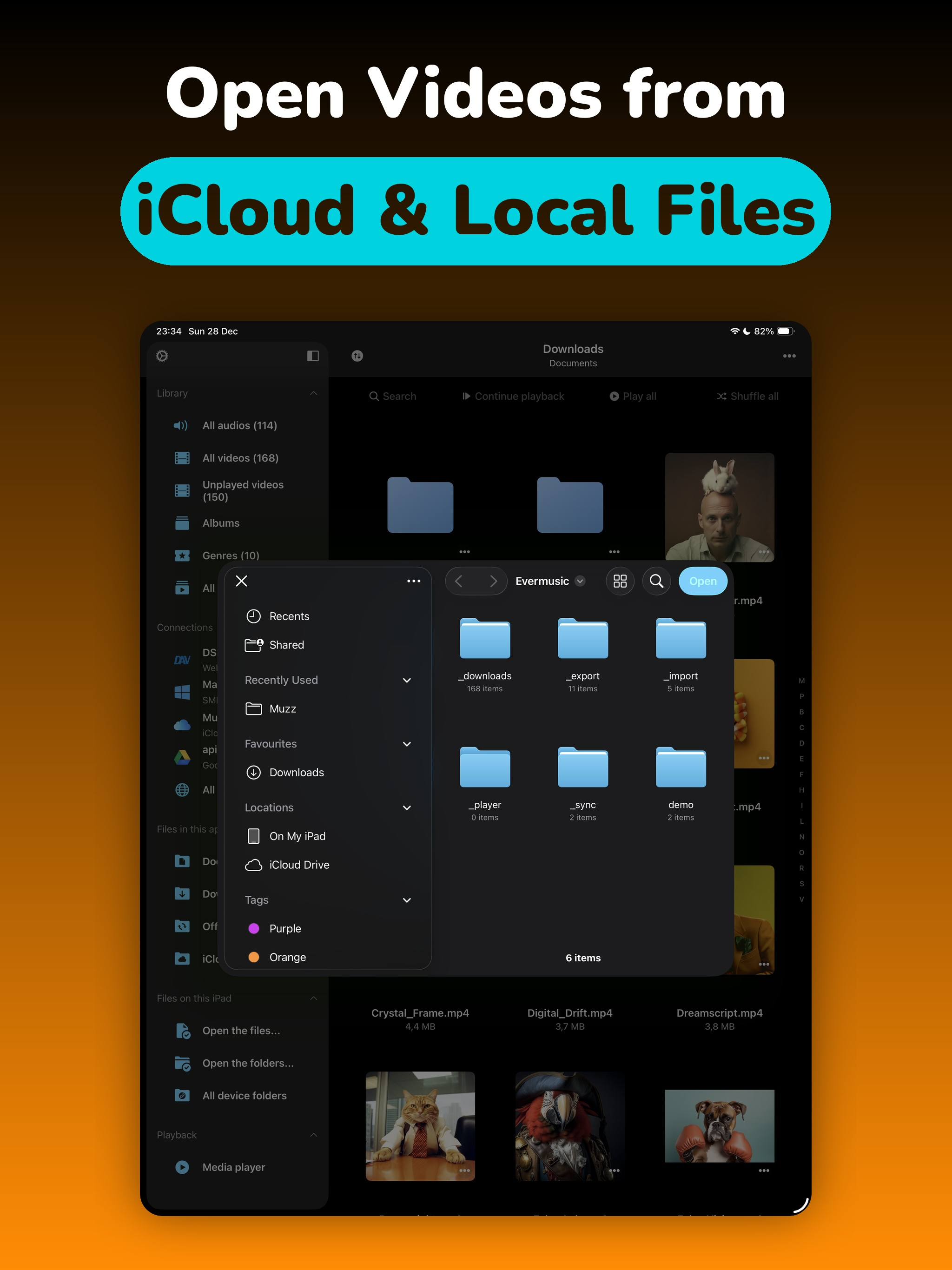Collapse the Playback section
This screenshot has width=952, height=1270.
(x=313, y=1135)
